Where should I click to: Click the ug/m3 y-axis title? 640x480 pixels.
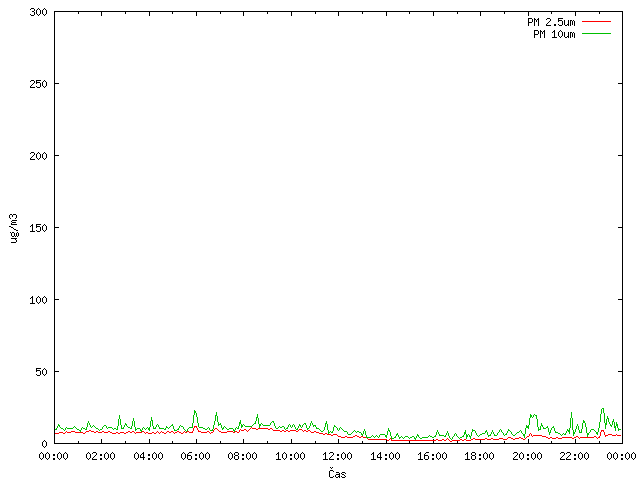tap(14, 228)
